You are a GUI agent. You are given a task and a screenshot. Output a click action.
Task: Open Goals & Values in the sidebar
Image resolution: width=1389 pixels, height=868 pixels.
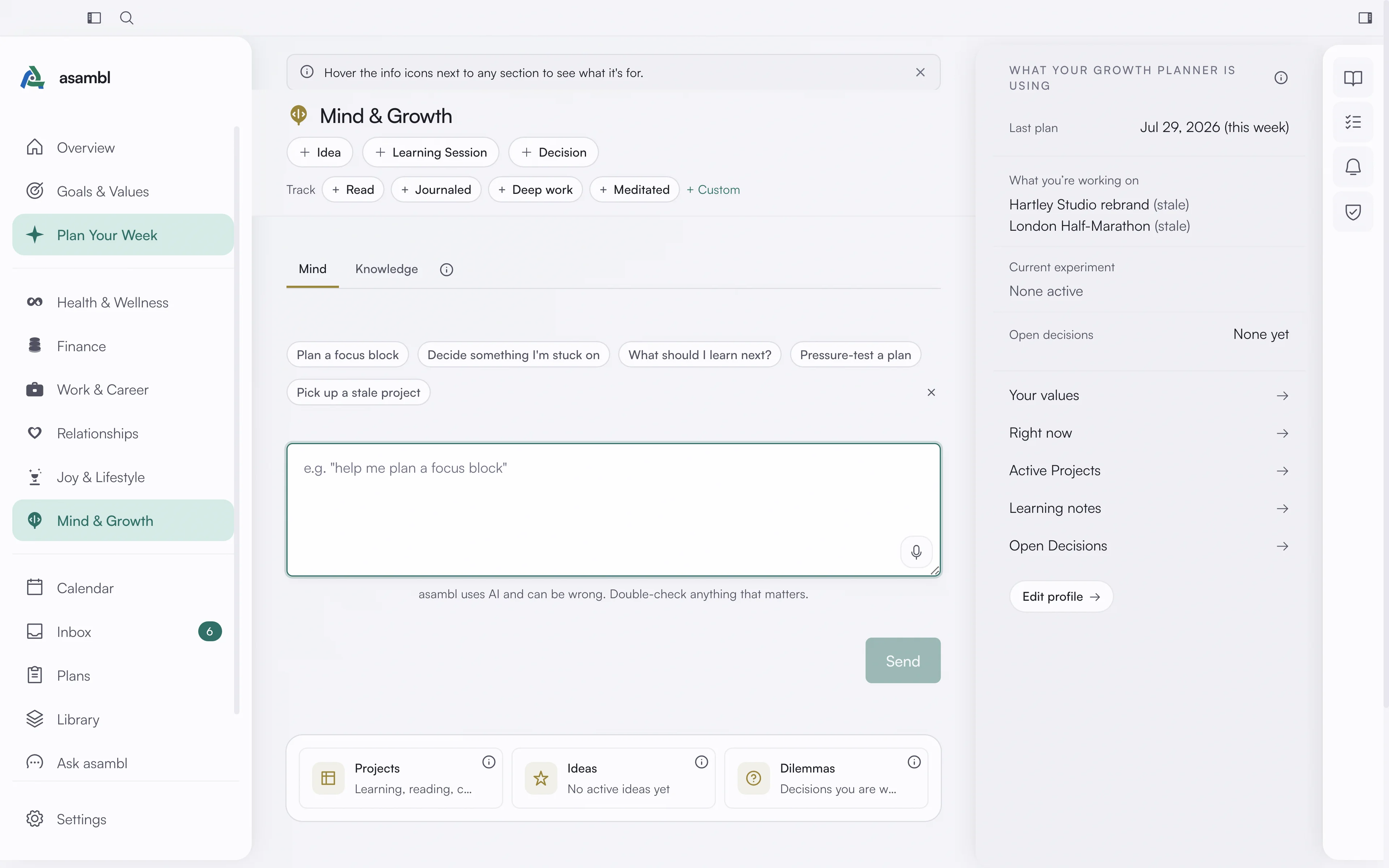click(123, 191)
